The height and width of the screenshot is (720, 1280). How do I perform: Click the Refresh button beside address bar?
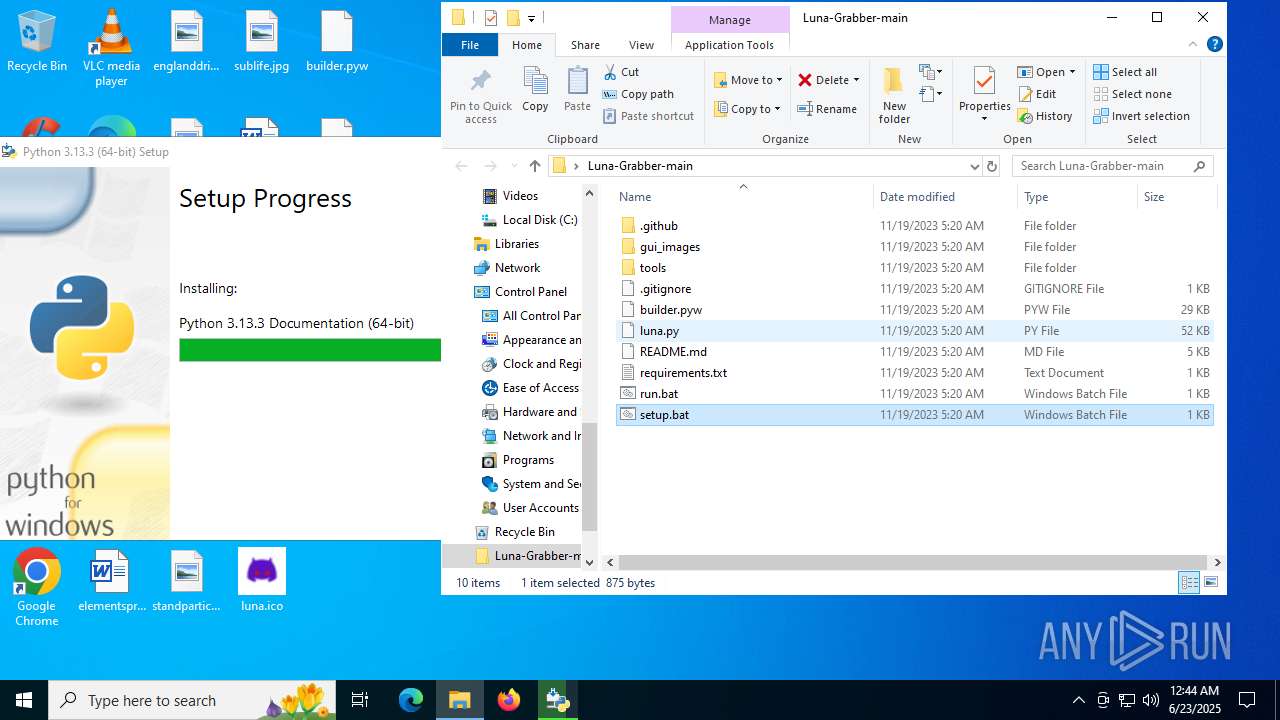coord(992,166)
